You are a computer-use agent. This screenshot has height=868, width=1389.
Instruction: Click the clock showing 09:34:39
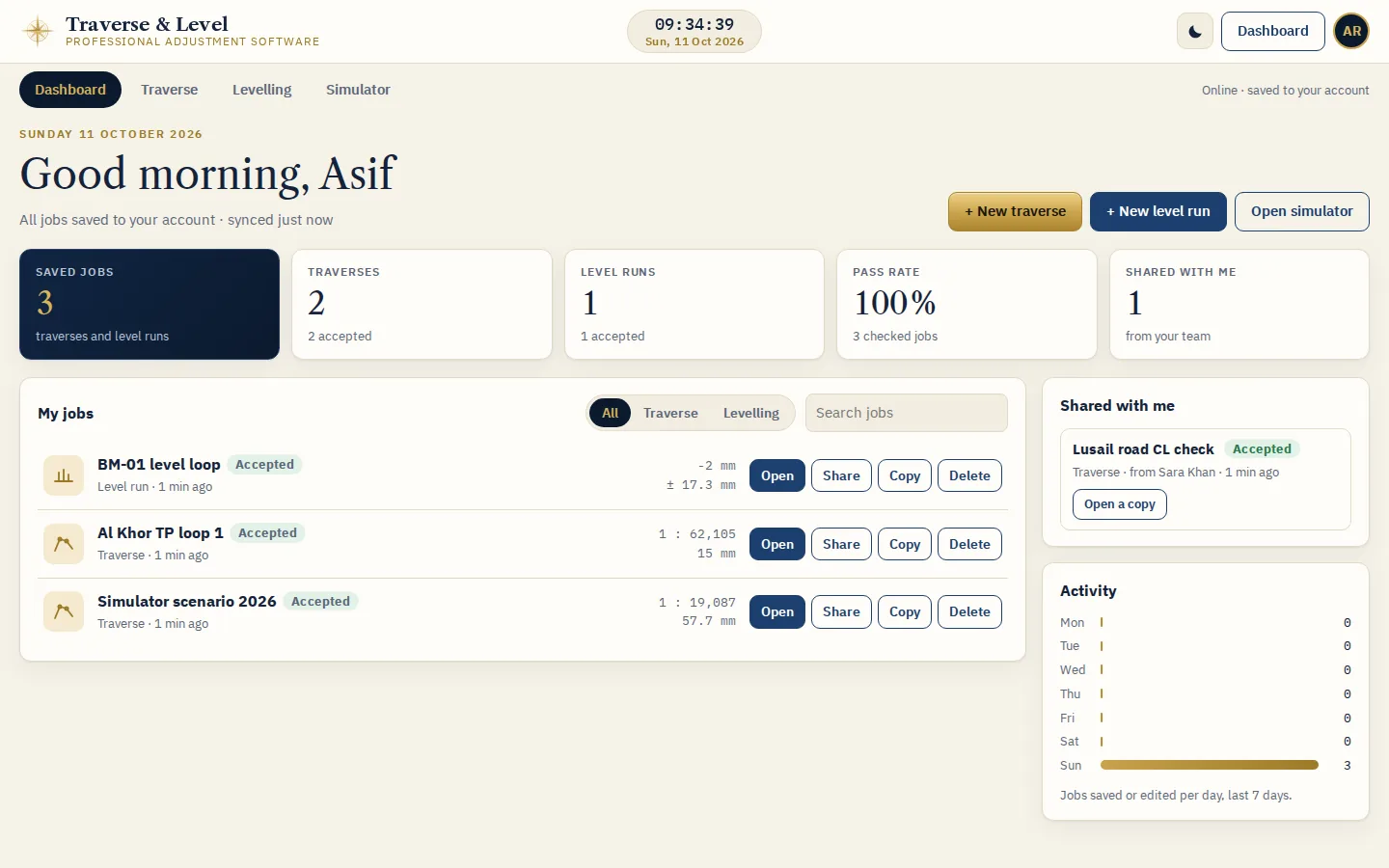pos(694,31)
